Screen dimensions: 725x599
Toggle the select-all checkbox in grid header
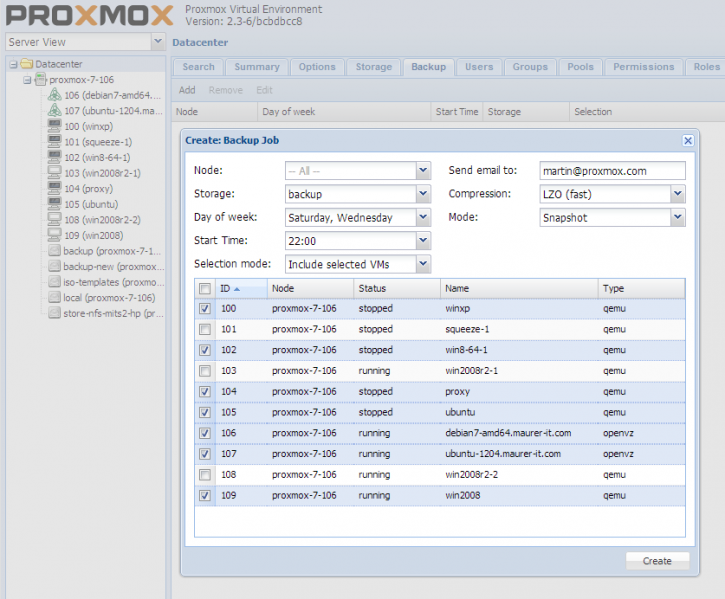point(205,289)
